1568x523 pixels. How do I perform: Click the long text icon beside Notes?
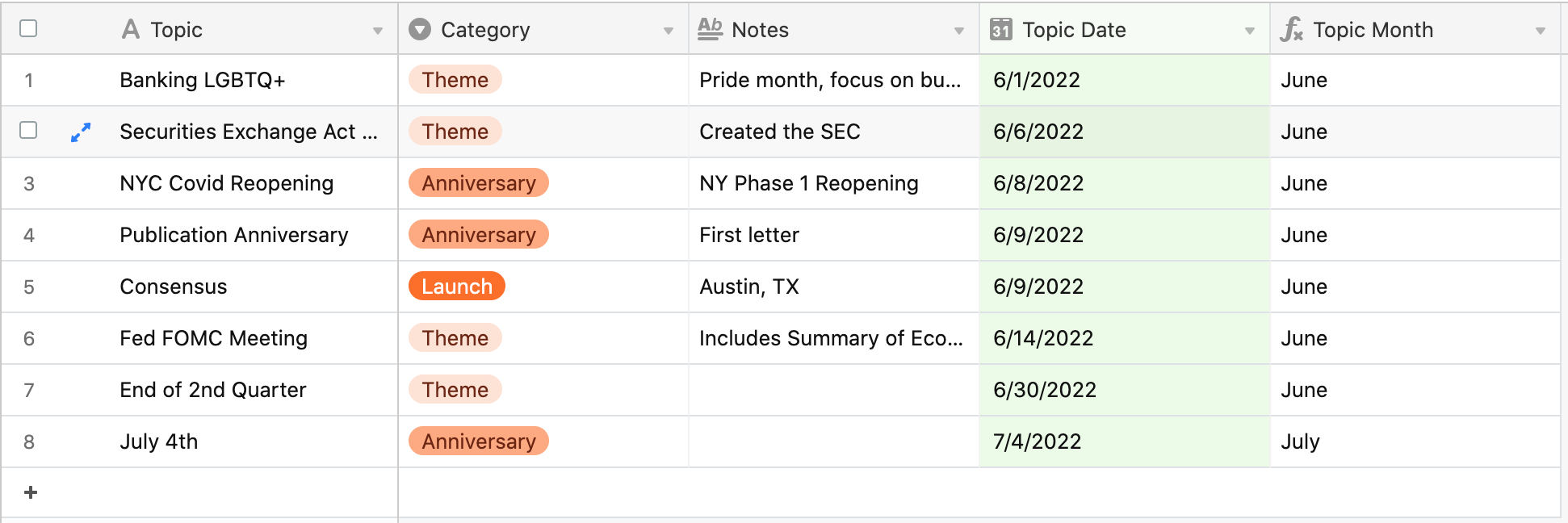point(710,30)
